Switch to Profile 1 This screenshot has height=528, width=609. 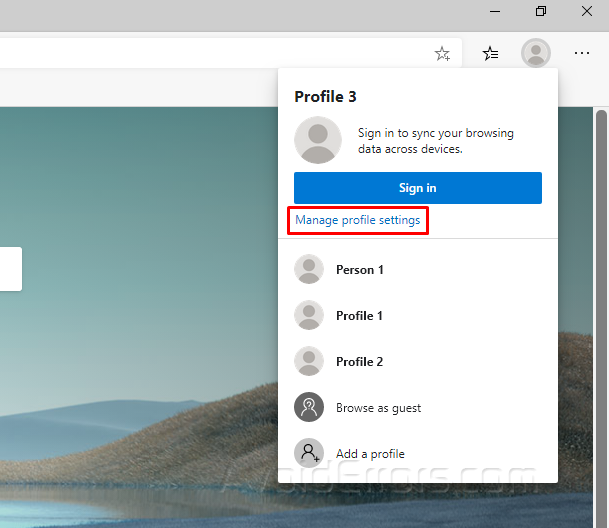(x=359, y=316)
